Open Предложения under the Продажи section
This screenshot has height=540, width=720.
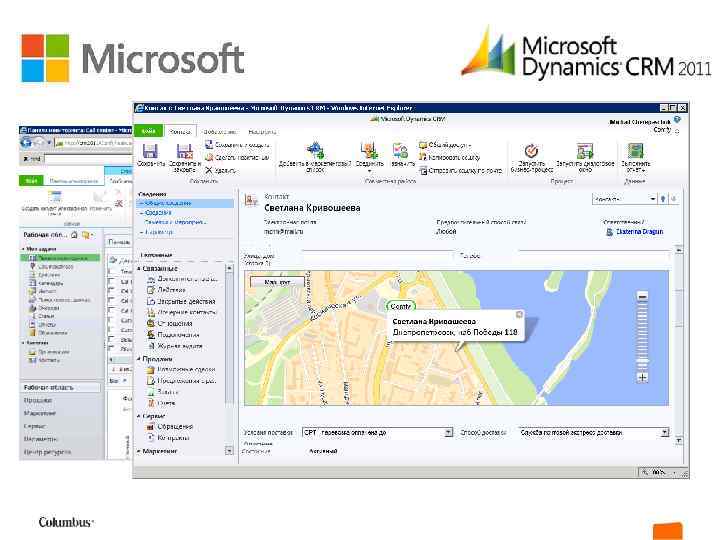point(181,381)
